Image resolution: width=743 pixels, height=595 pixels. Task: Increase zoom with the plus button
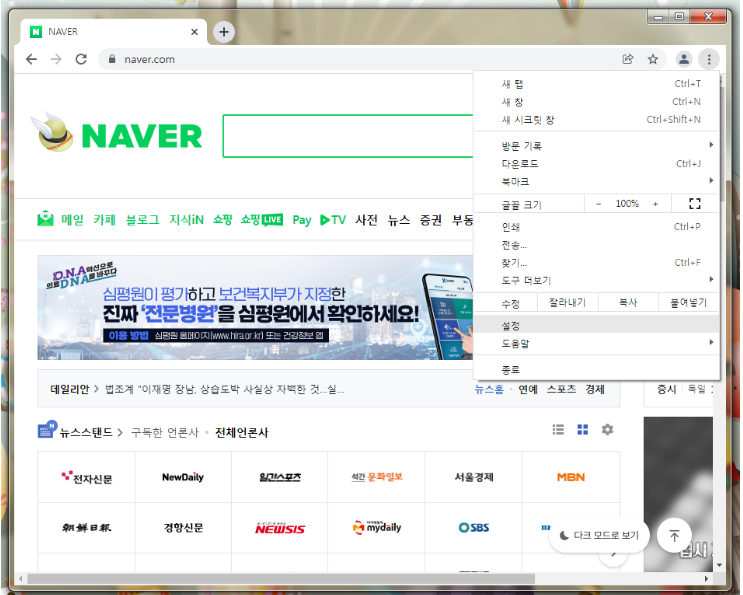(655, 204)
